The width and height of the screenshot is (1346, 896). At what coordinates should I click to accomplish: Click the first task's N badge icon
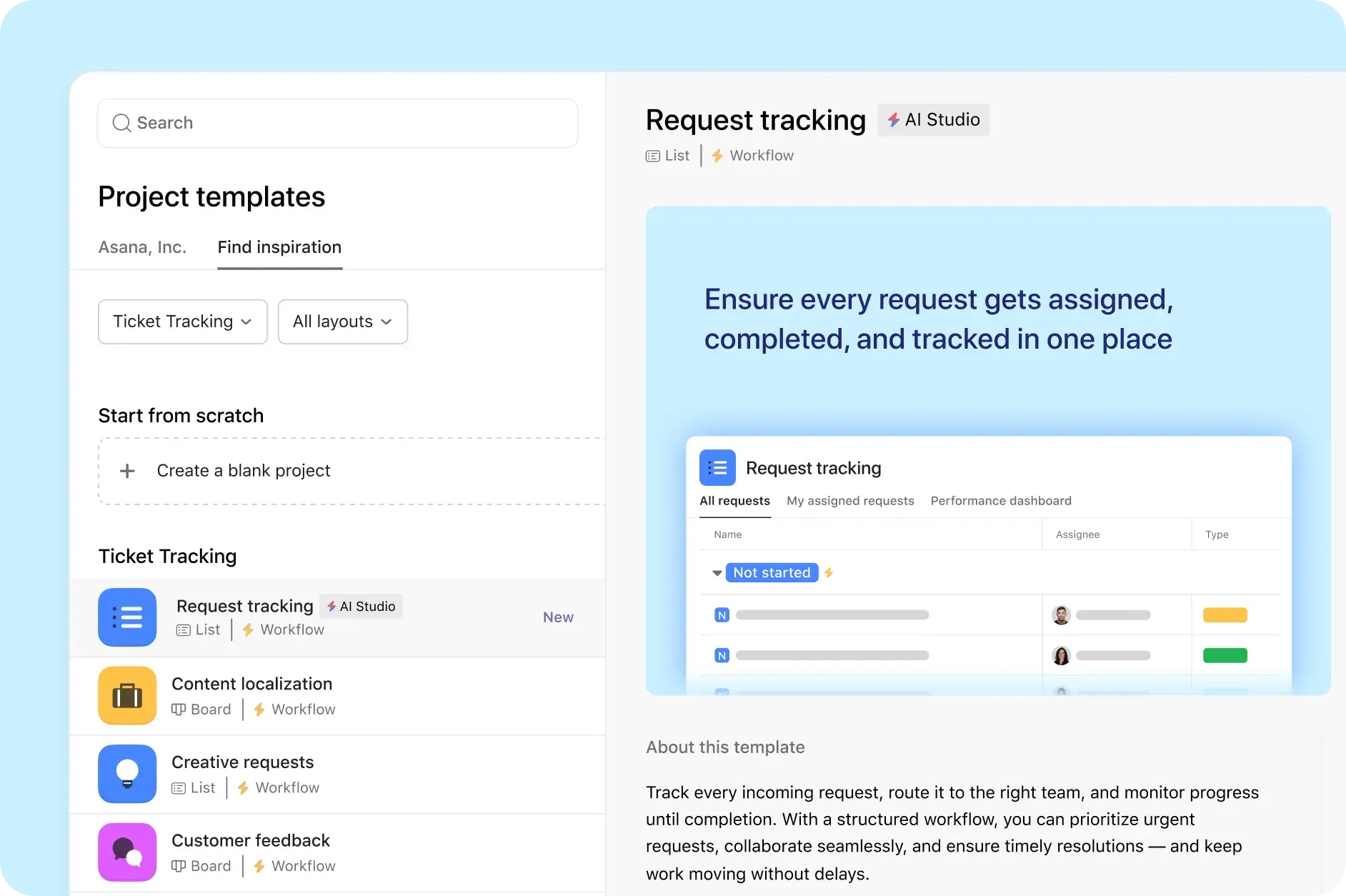(x=722, y=615)
